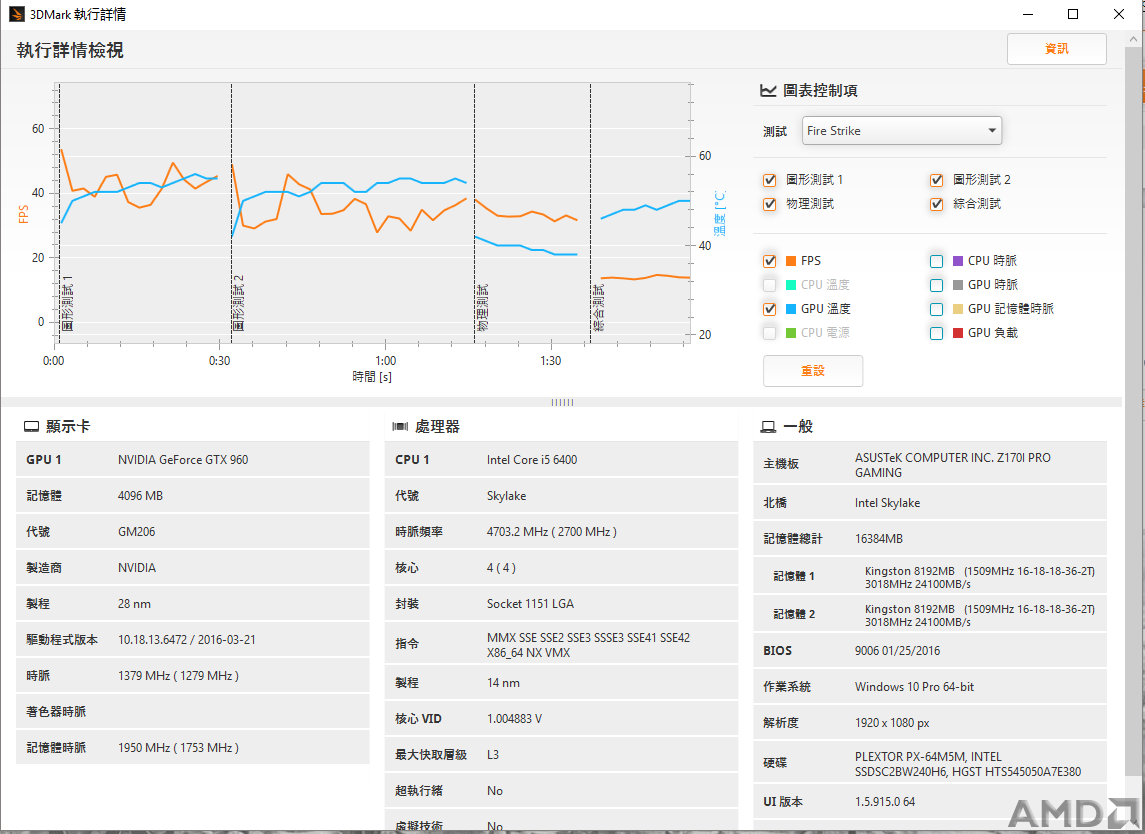Image resolution: width=1145 pixels, height=834 pixels.
Task: Enable the GPU 記憶體時脈 series checkbox
Action: [x=937, y=309]
